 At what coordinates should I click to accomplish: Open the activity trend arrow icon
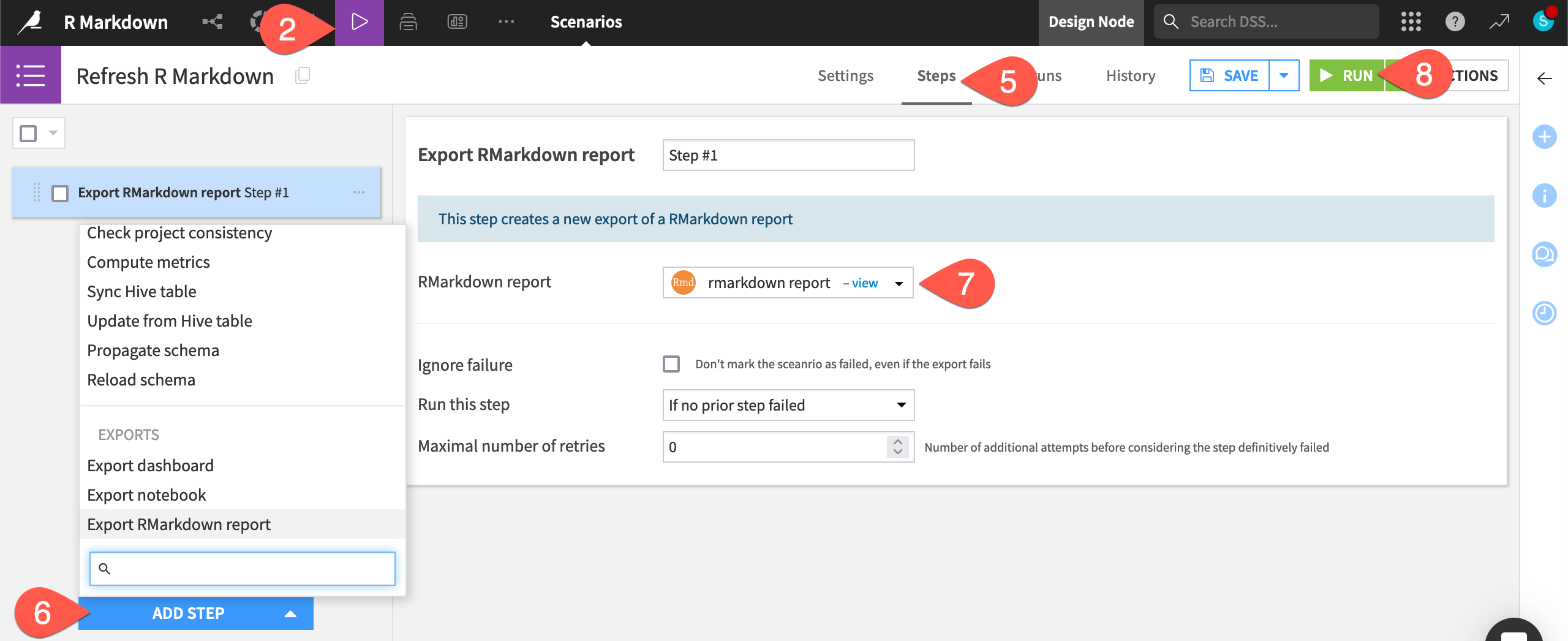click(1499, 22)
